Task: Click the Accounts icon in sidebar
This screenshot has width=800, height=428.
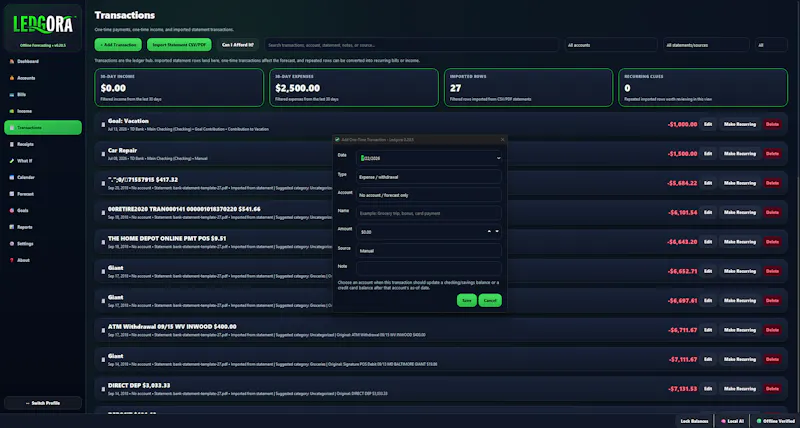Action: point(11,78)
